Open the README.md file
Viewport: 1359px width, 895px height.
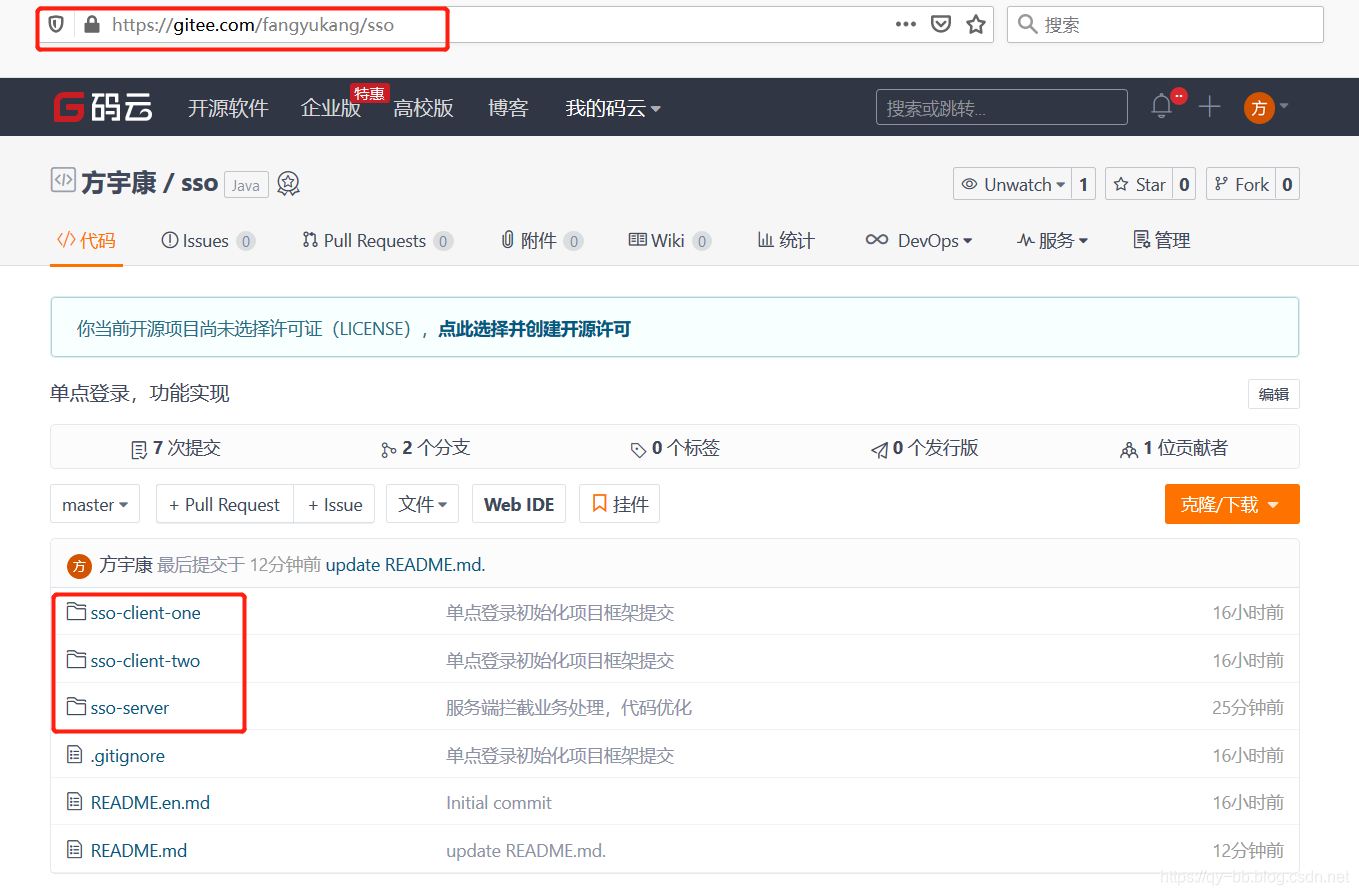tap(139, 851)
